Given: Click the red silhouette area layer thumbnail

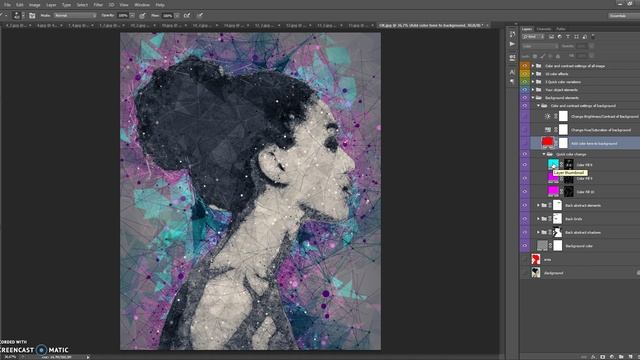Looking at the screenshot, I should point(536,259).
